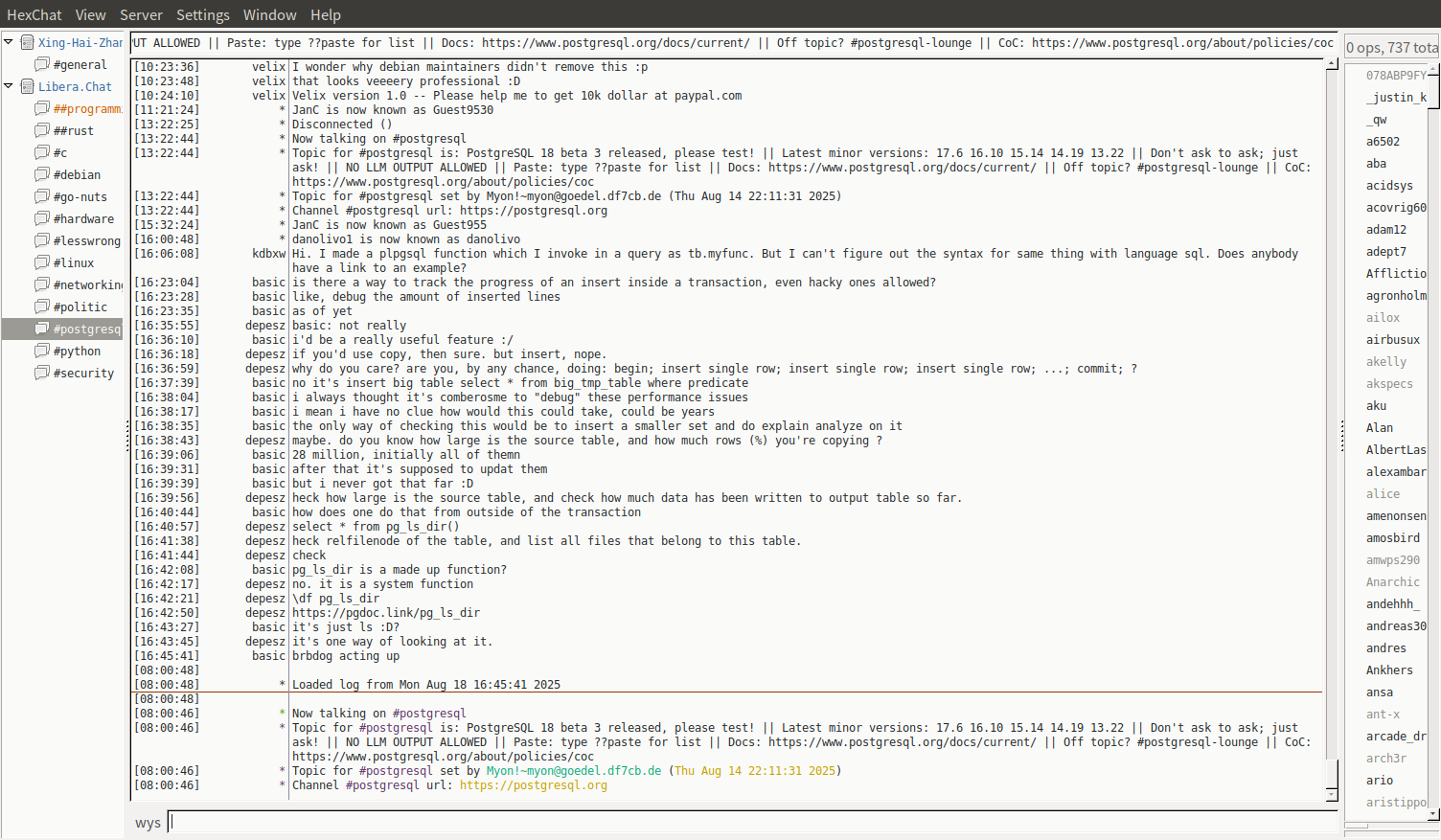Focus the message input box

[x=753, y=822]
